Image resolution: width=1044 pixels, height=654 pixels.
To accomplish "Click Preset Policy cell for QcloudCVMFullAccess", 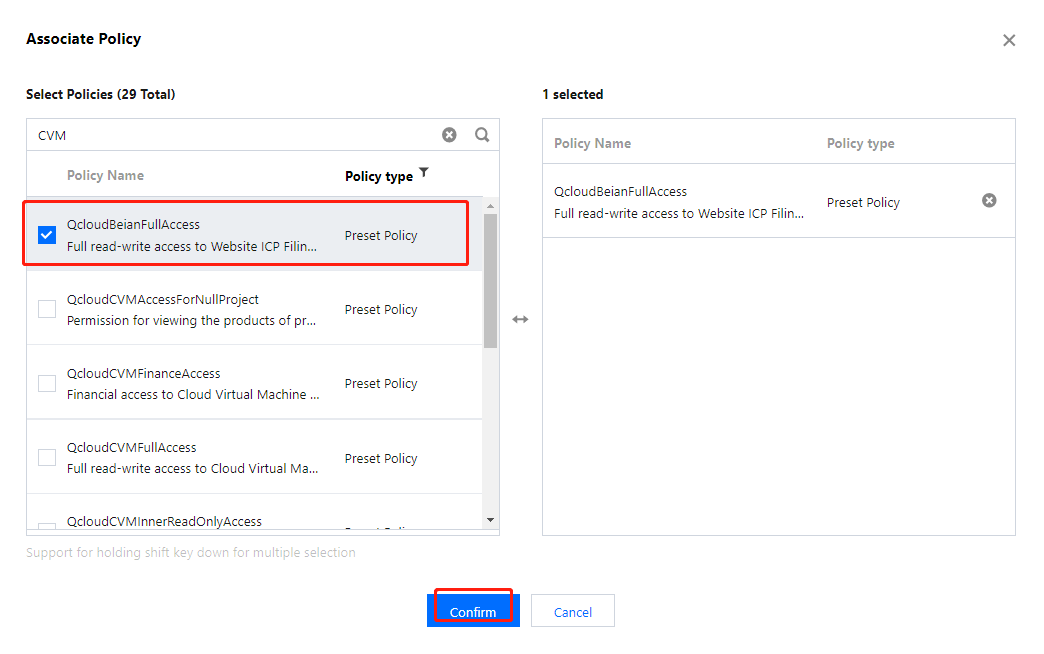I will pos(381,458).
